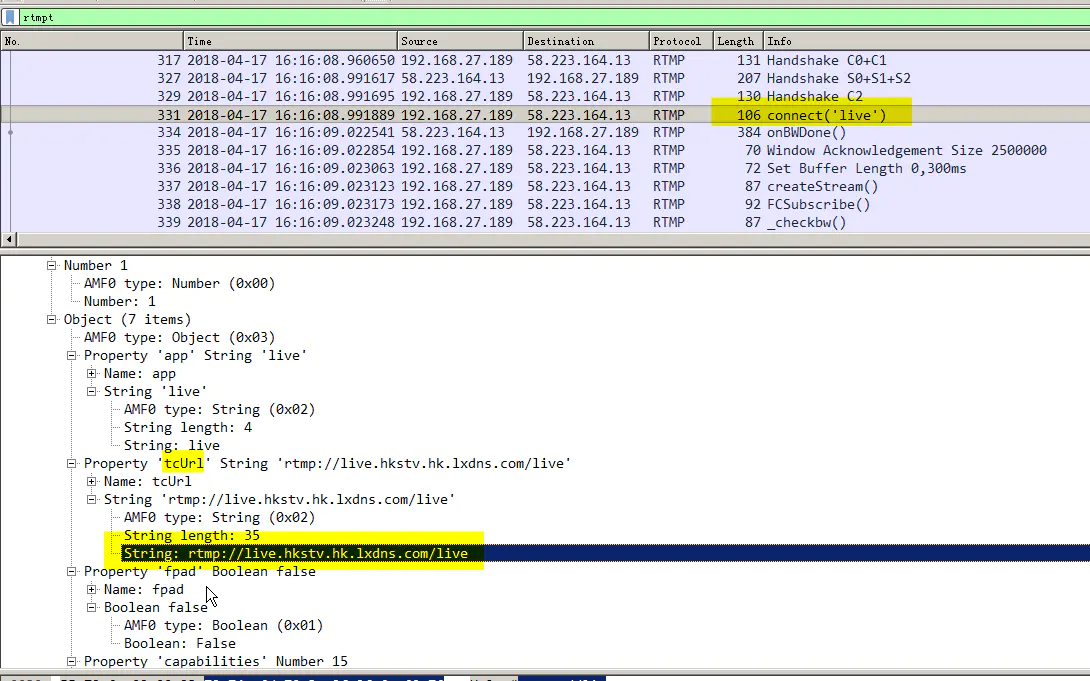The image size is (1090, 681).
Task: Select the FCSubscribe() packet 338
Action: tap(500, 204)
